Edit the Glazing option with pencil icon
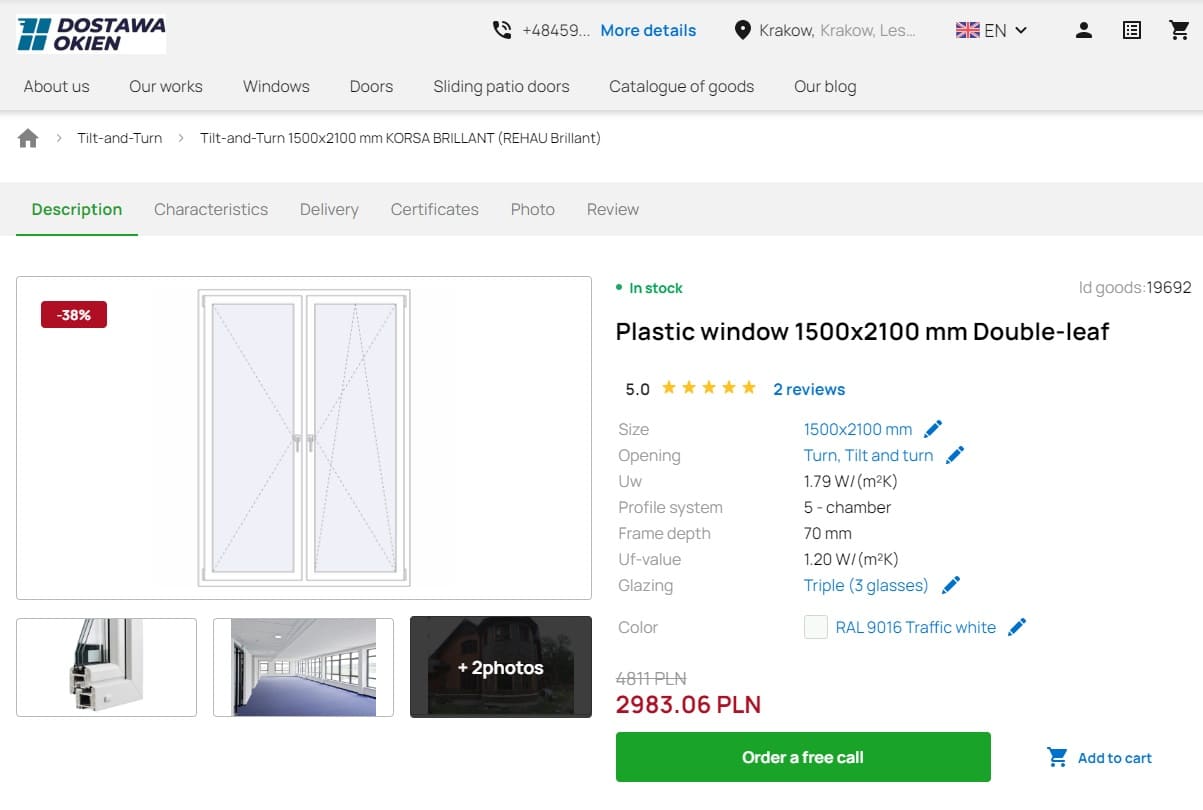The width and height of the screenshot is (1203, 810). pyautogui.click(x=951, y=584)
